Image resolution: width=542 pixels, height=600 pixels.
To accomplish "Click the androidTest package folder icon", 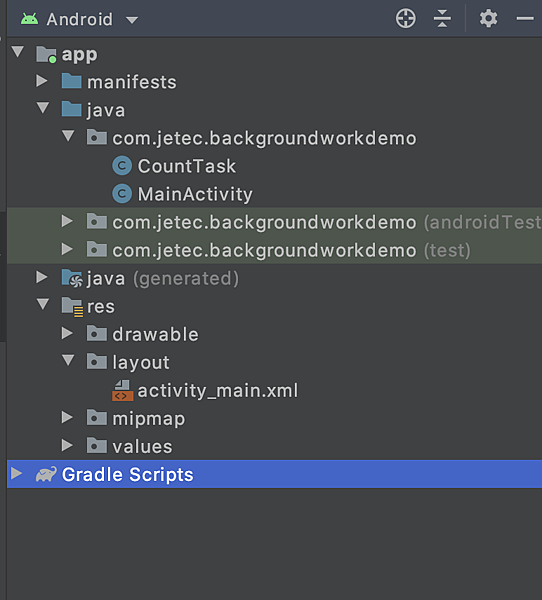I will (96, 221).
